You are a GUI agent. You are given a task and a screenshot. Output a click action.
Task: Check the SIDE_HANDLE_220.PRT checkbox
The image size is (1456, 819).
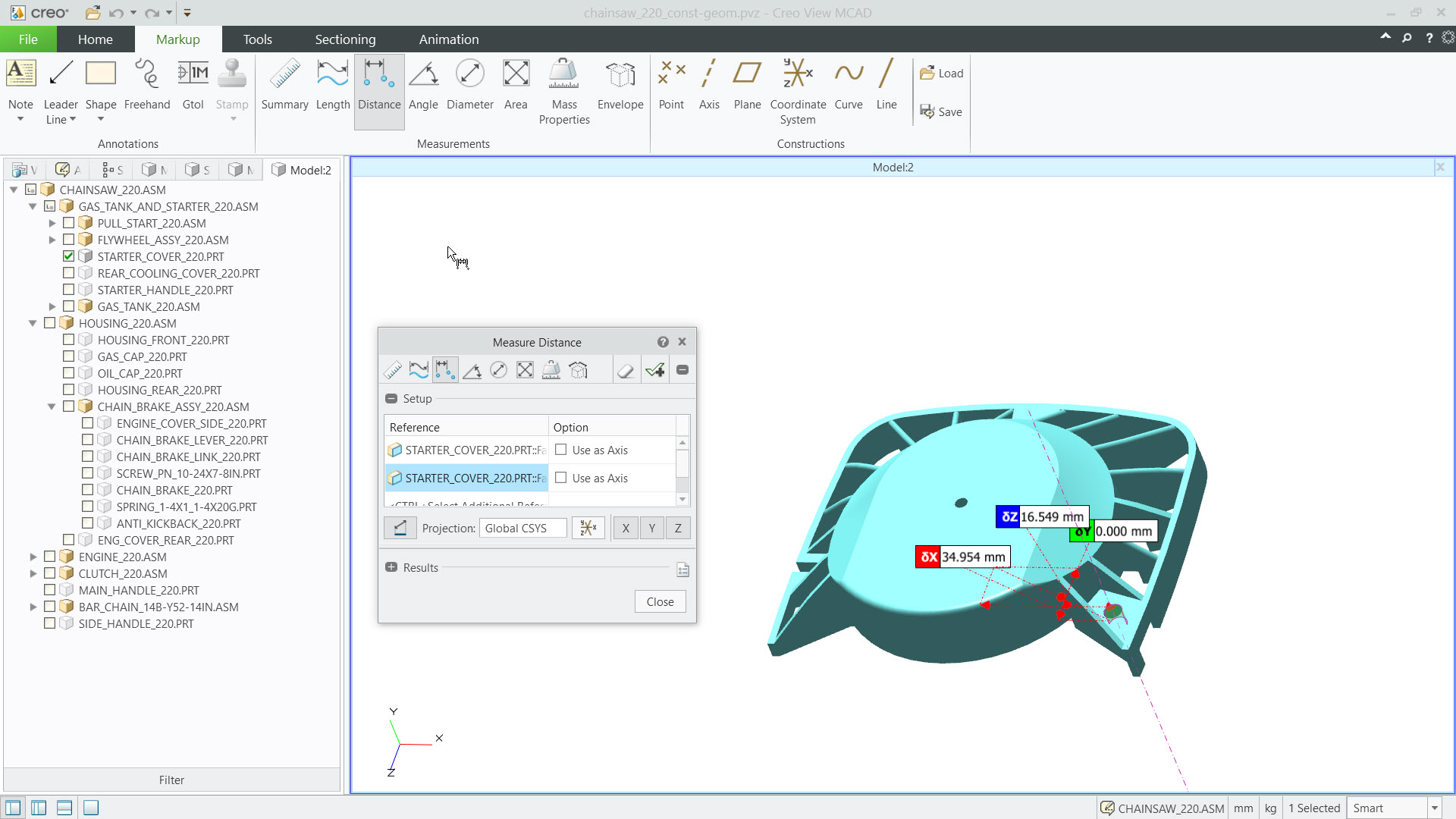pyautogui.click(x=50, y=623)
